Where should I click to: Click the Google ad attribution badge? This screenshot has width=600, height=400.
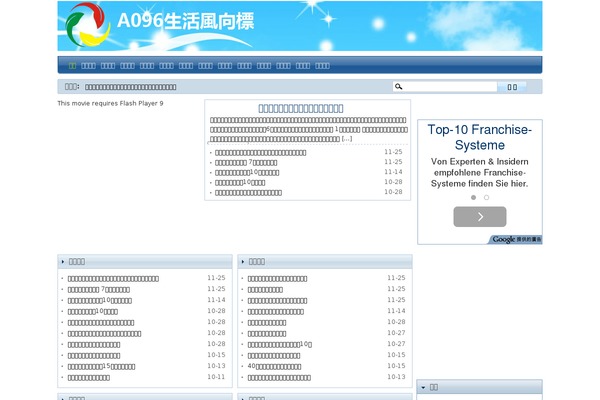515,240
